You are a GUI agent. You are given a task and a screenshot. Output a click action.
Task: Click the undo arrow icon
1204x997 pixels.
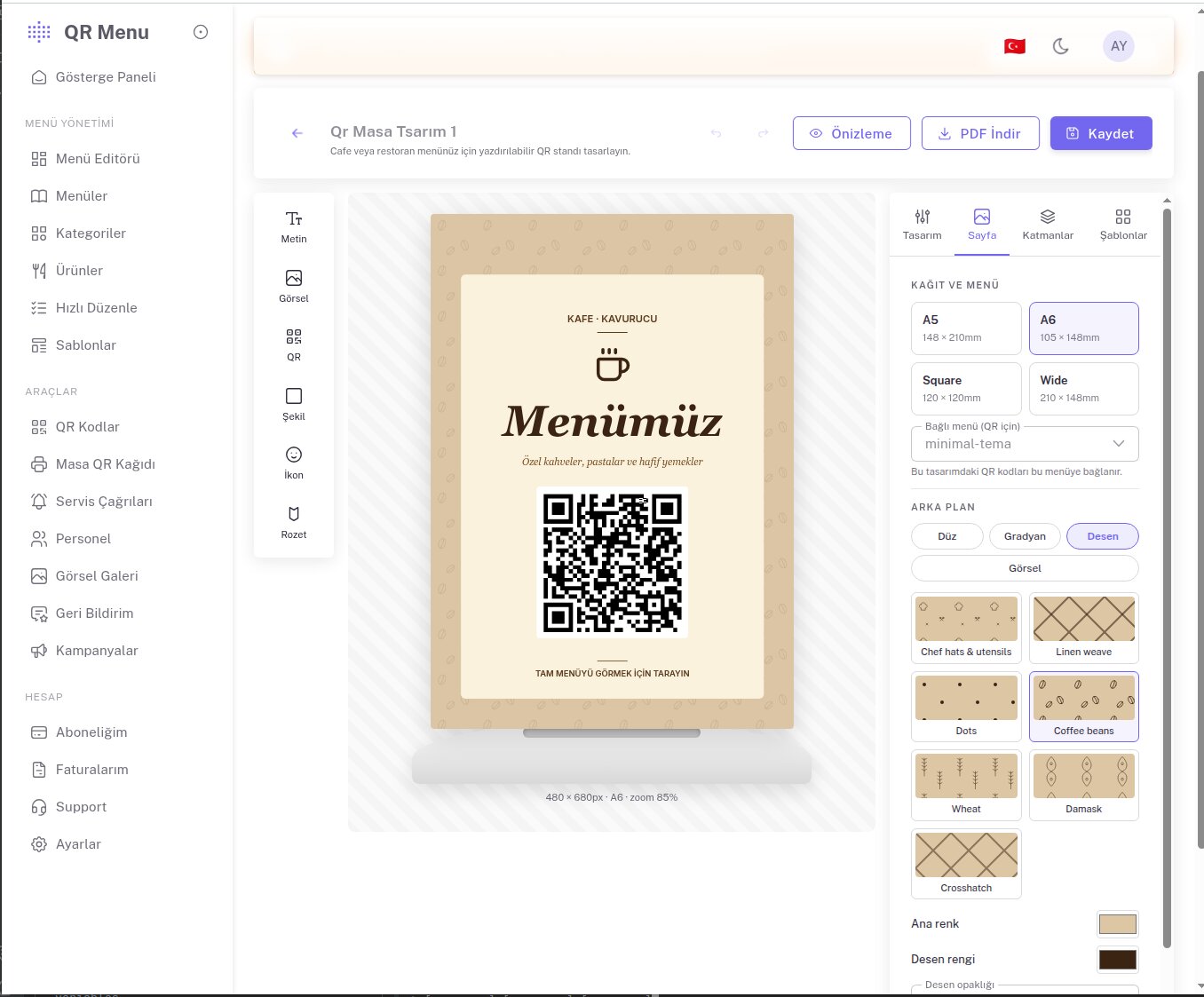coord(716,133)
